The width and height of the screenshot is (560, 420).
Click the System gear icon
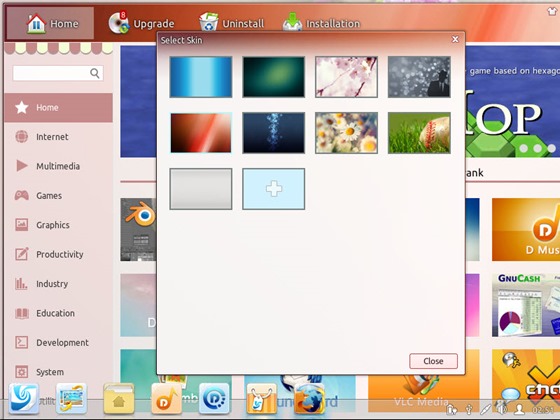point(21,372)
